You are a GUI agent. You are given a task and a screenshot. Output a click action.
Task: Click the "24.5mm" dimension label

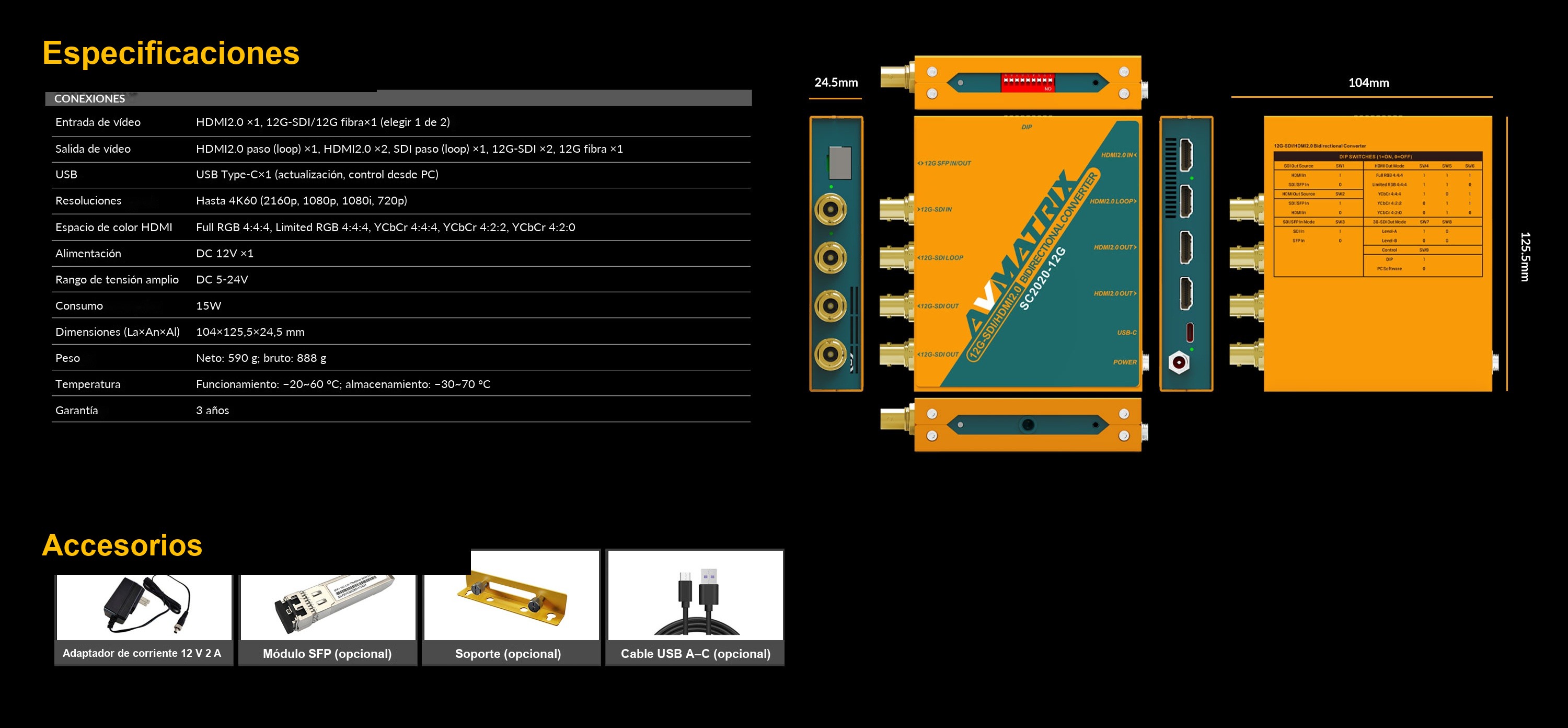tap(836, 82)
